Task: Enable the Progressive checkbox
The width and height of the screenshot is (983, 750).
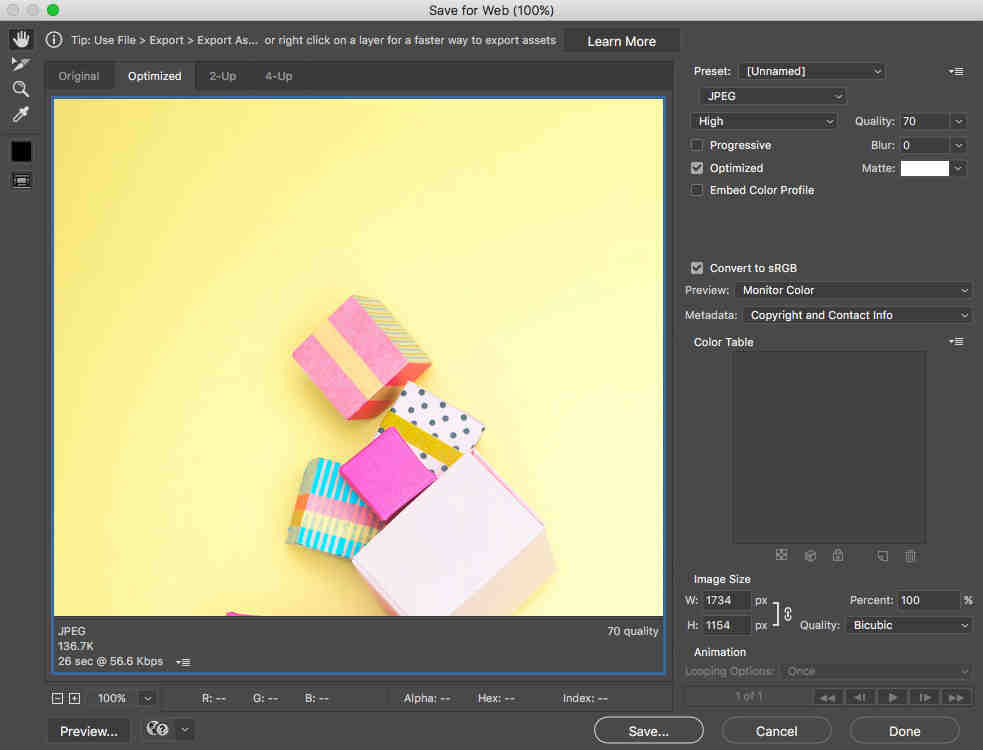Action: tap(697, 146)
